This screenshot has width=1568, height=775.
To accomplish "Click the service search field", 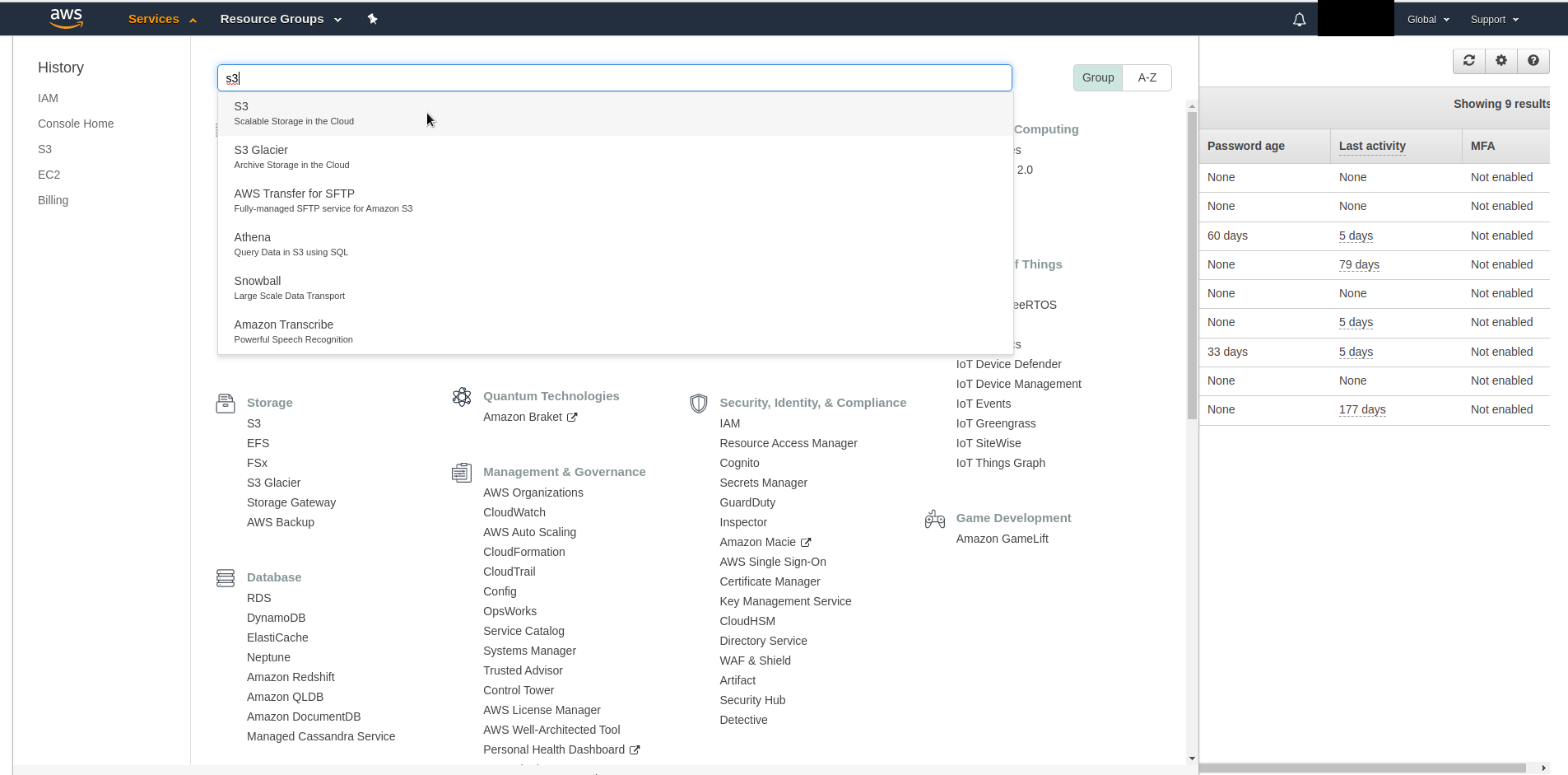I will tap(615, 78).
